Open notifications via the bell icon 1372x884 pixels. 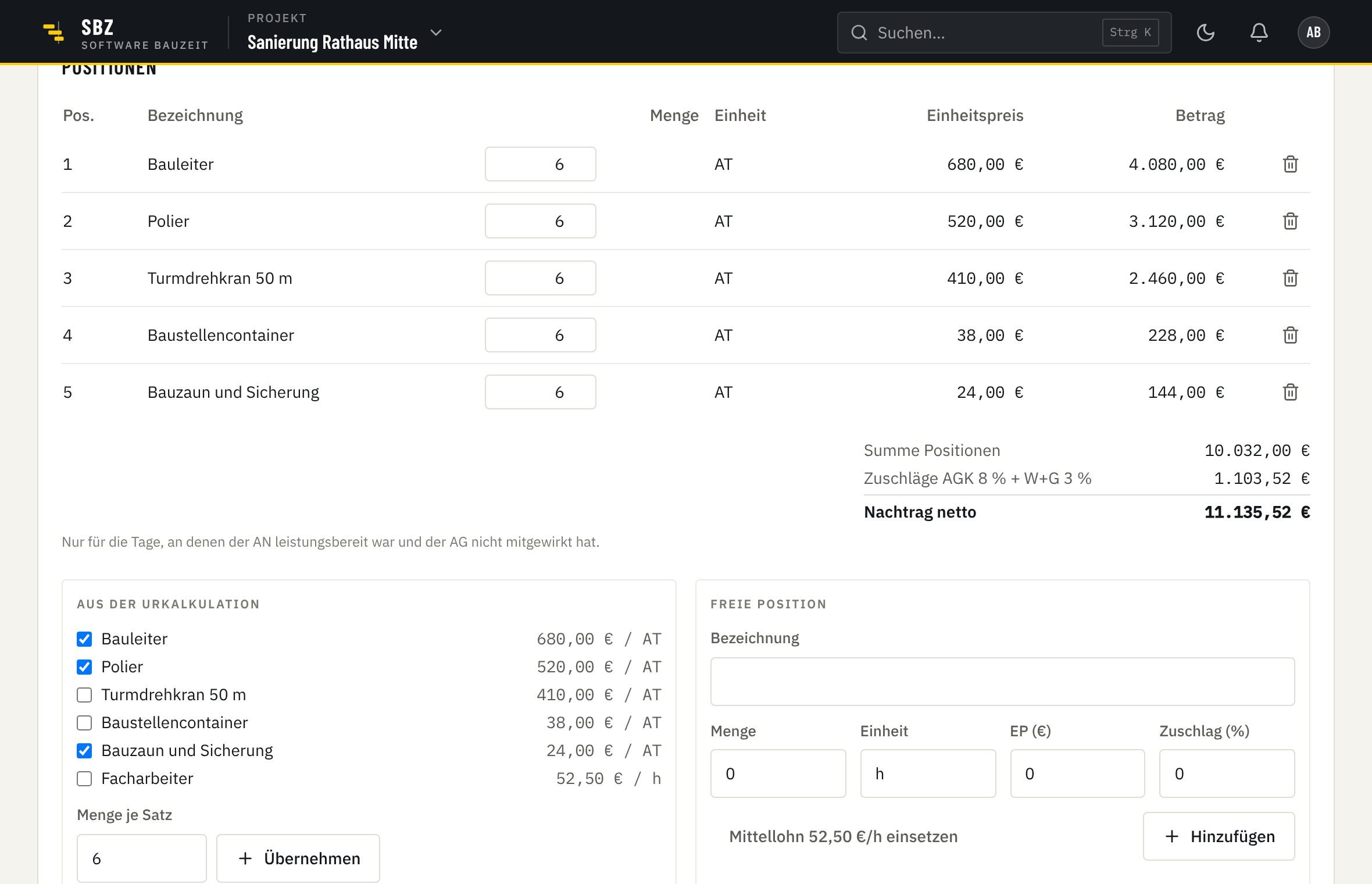click(1259, 33)
